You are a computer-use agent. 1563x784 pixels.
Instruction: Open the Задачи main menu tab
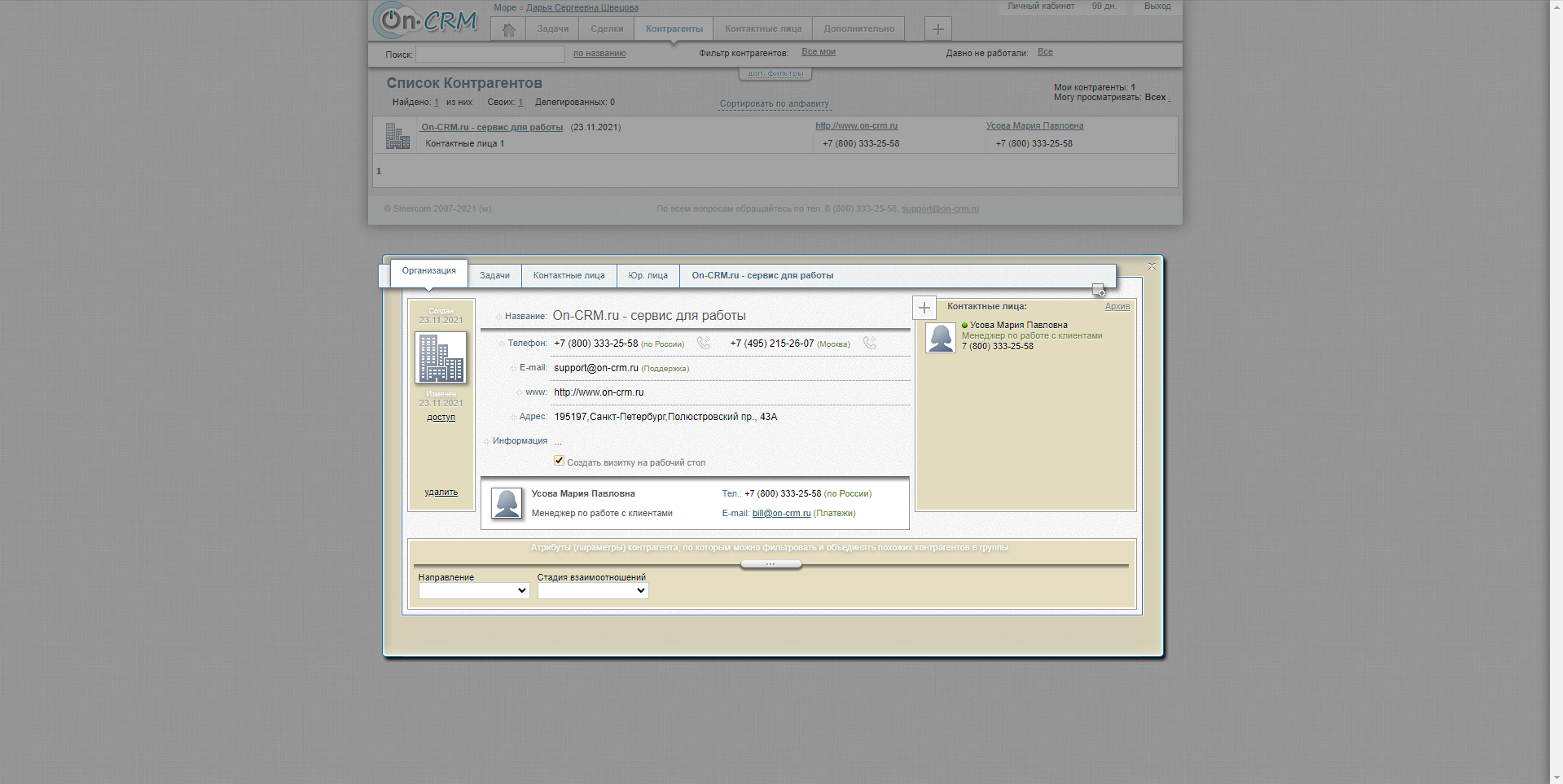[552, 28]
